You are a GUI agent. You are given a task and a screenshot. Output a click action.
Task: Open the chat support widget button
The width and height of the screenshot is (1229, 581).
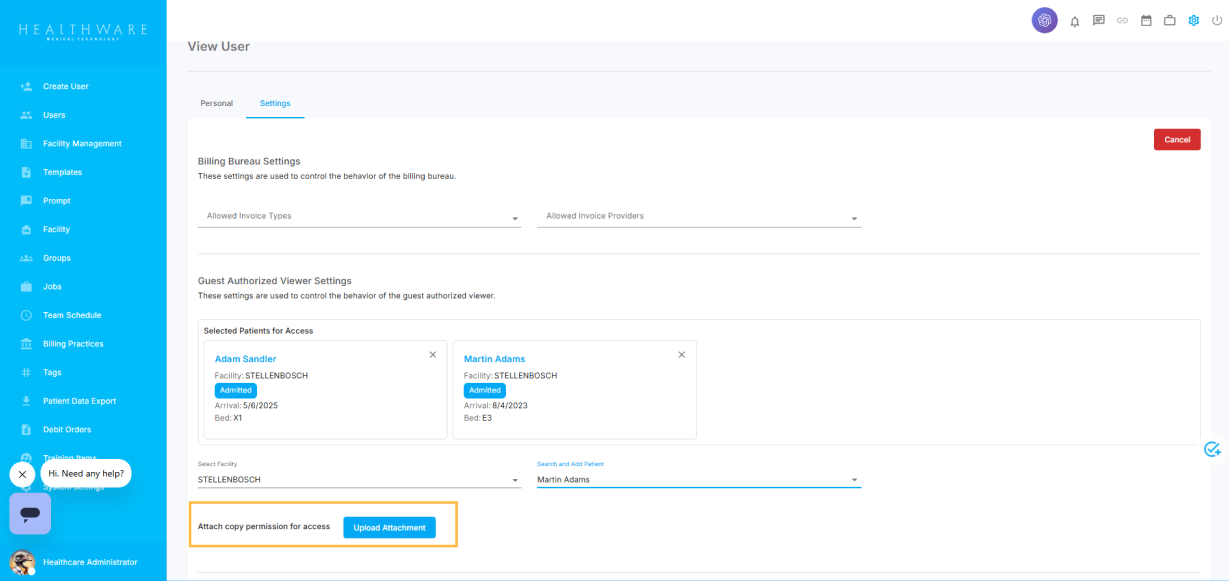pyautogui.click(x=30, y=513)
